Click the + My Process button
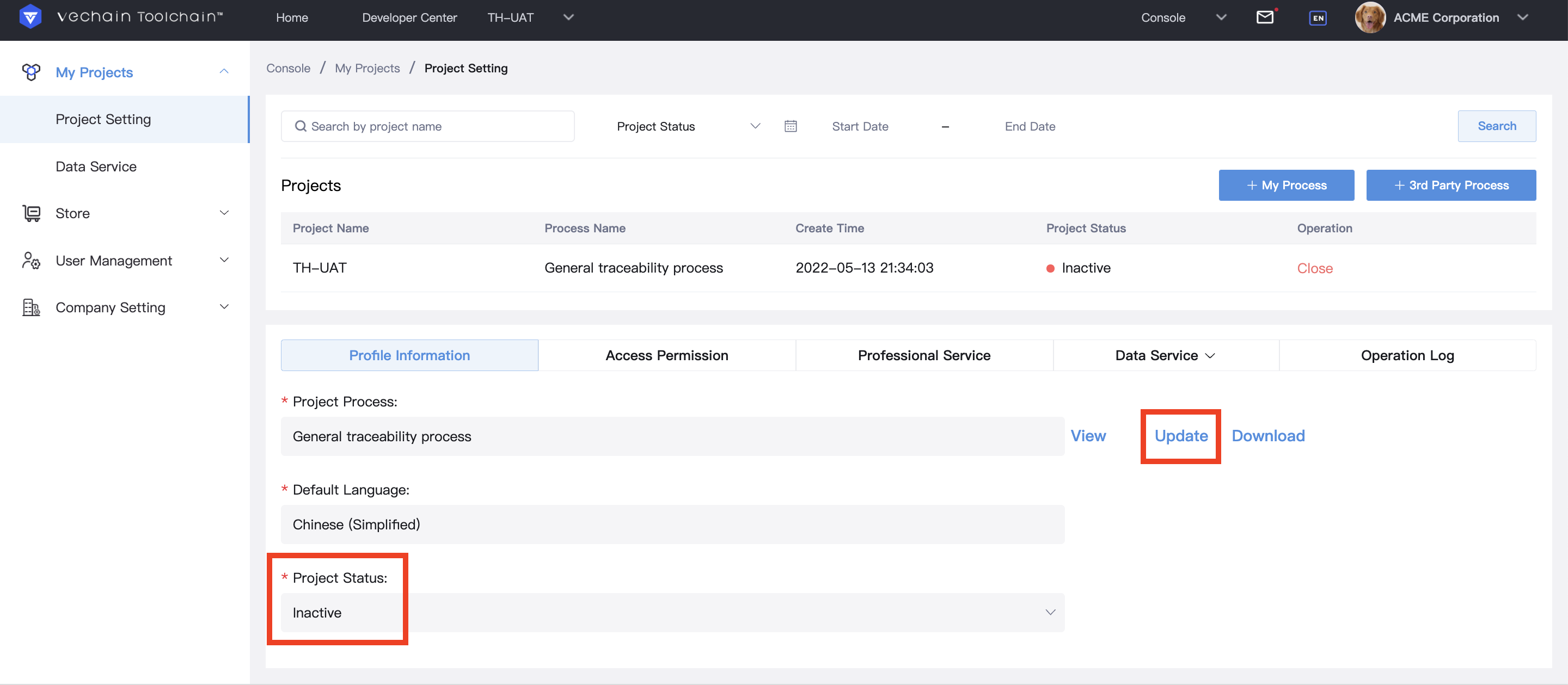Screen dimensions: 1568x685 (x=1286, y=185)
